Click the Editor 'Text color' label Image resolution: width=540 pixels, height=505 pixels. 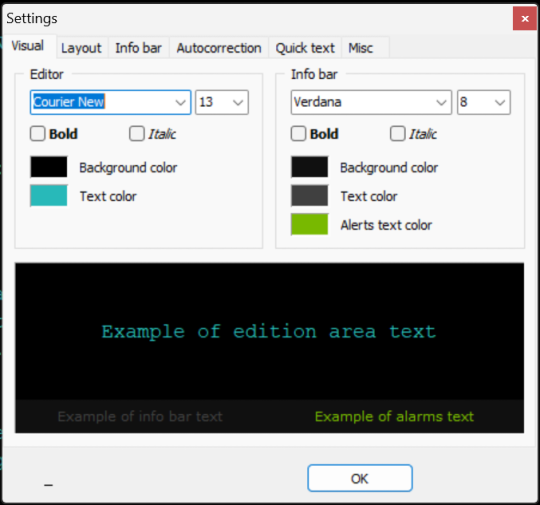[x=108, y=196]
